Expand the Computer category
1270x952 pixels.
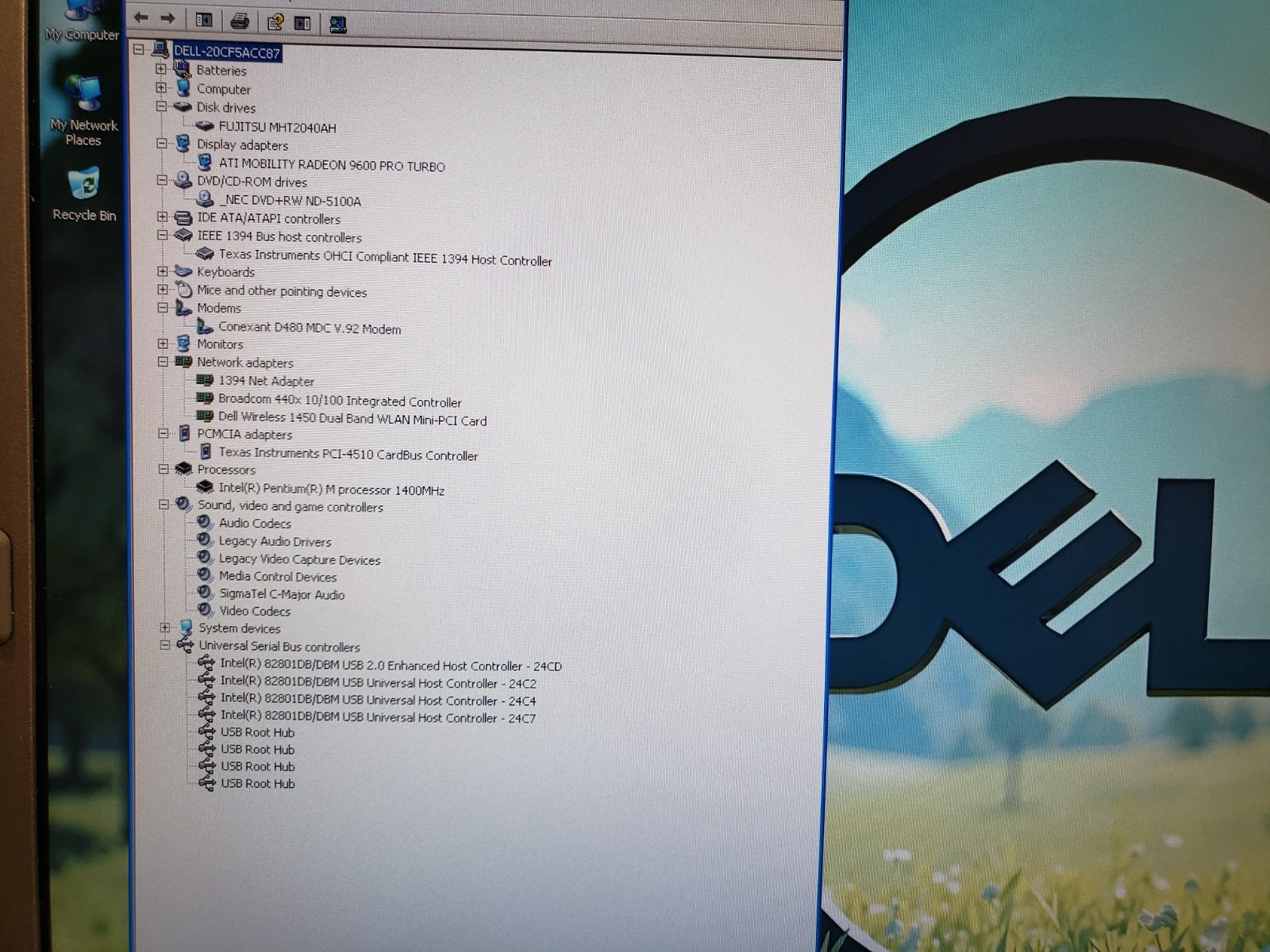point(161,87)
